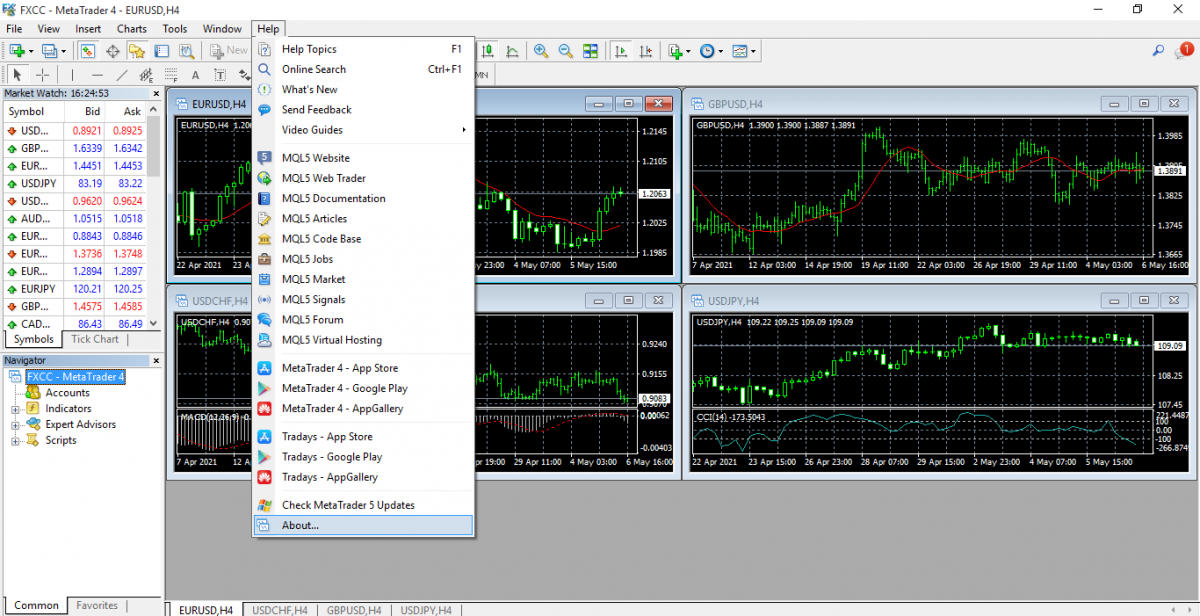Click the Zoom Out magnifier icon
Image resolution: width=1200 pixels, height=616 pixels.
tap(566, 50)
